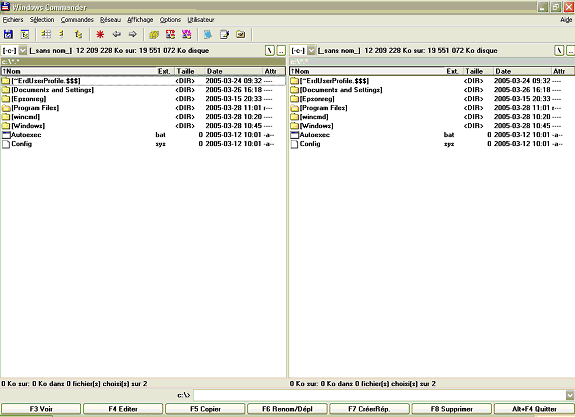Select Config name in right panel
Image resolution: width=575 pixels, height=417 pixels.
tap(310, 144)
